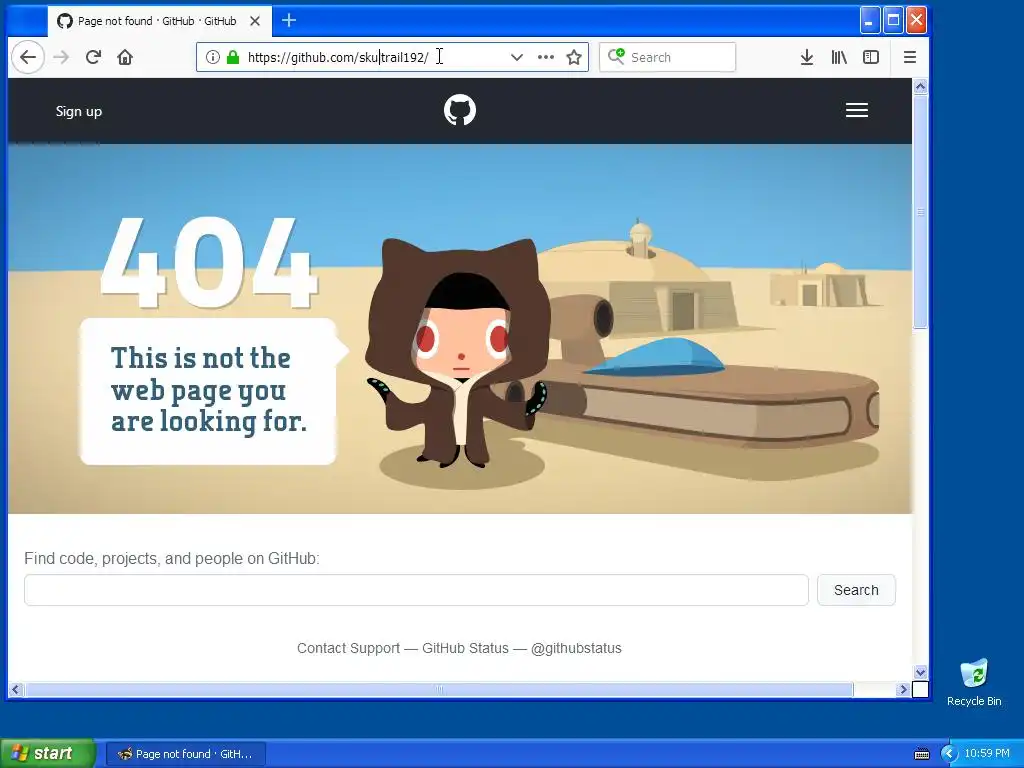
Task: Focus the Firefox Search field
Action: 667,57
